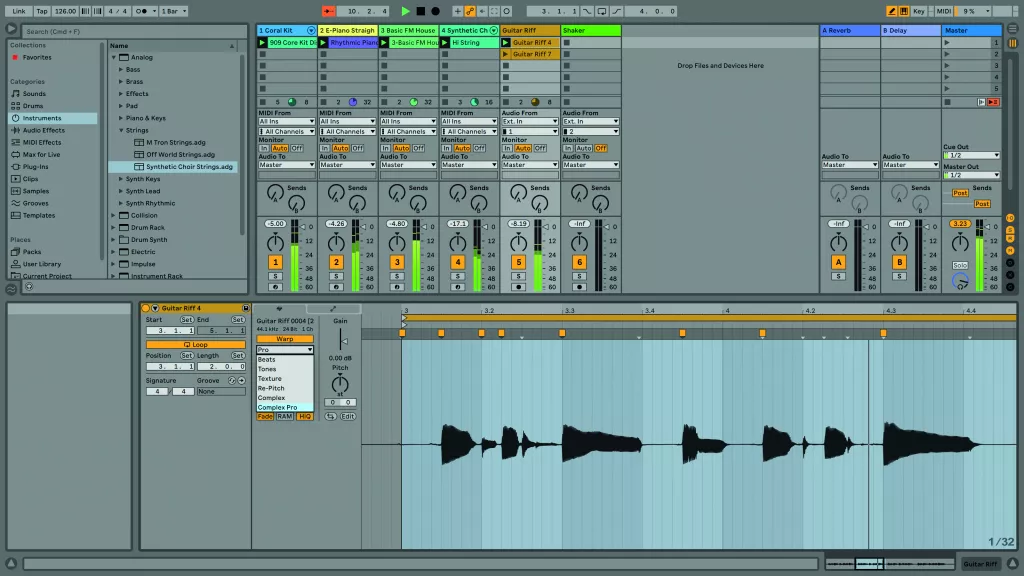Click the Tap tempo button
The height and width of the screenshot is (576, 1024).
(41, 11)
